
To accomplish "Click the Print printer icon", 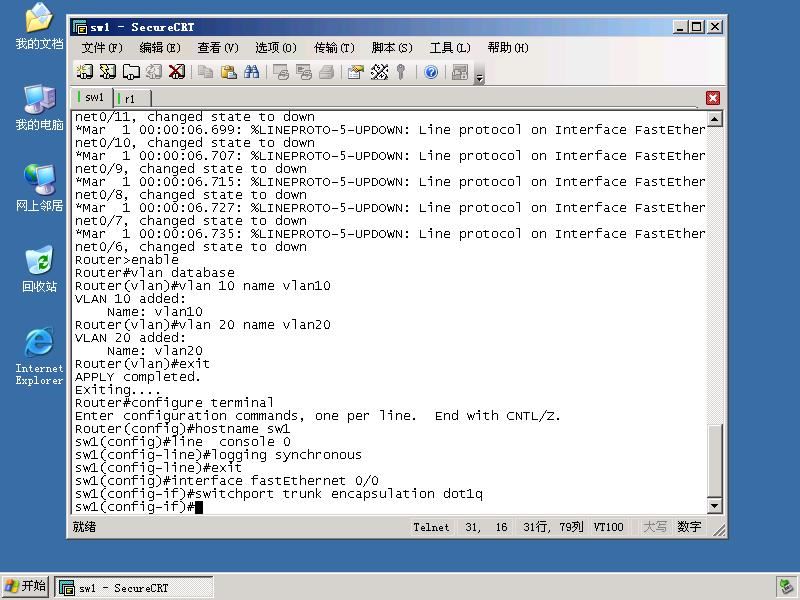I will 327,72.
